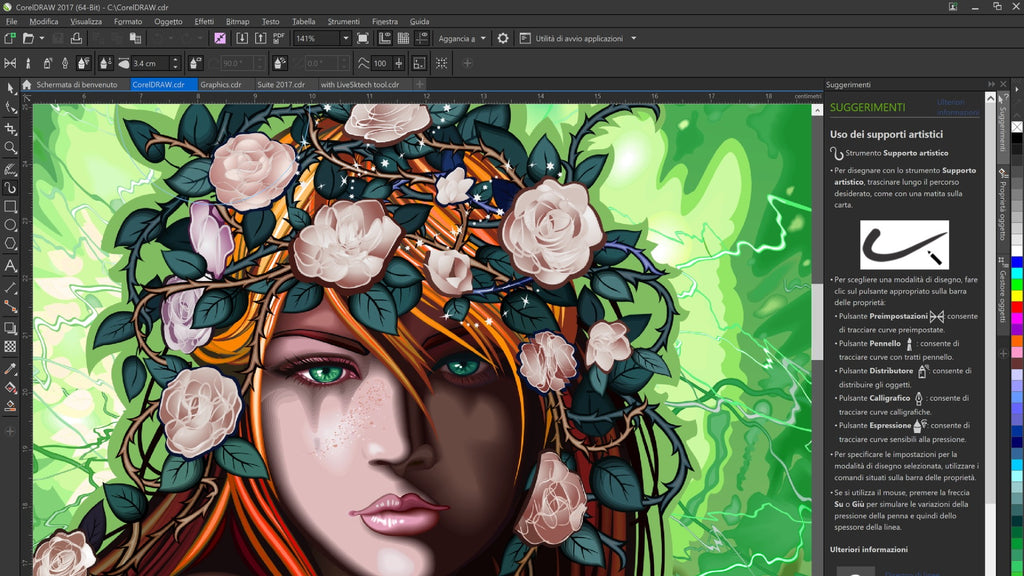Choose the Calligraphic mode button

click(x=65, y=63)
